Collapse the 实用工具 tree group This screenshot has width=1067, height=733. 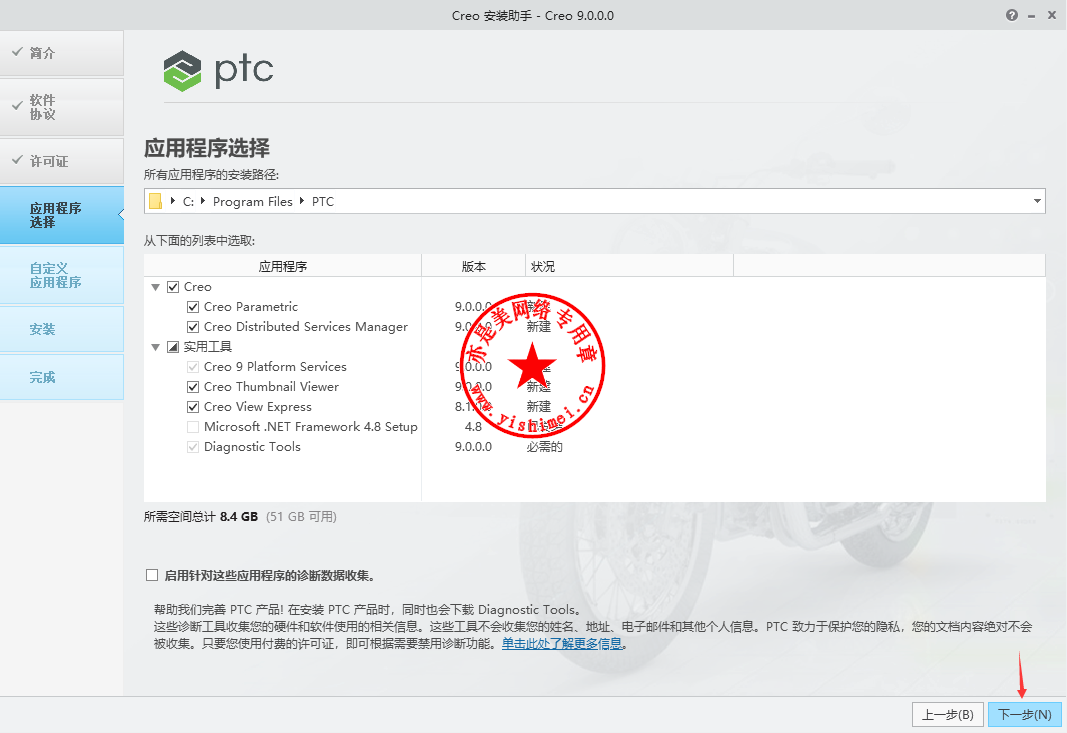tap(155, 347)
